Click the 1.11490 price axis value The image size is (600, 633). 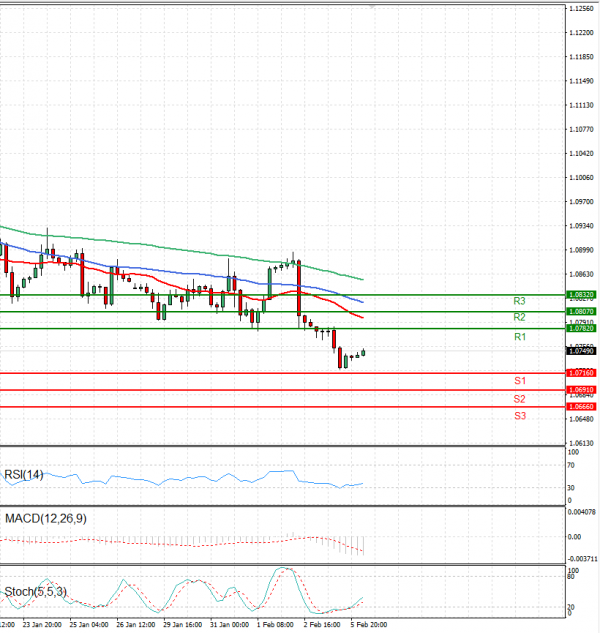pos(581,81)
